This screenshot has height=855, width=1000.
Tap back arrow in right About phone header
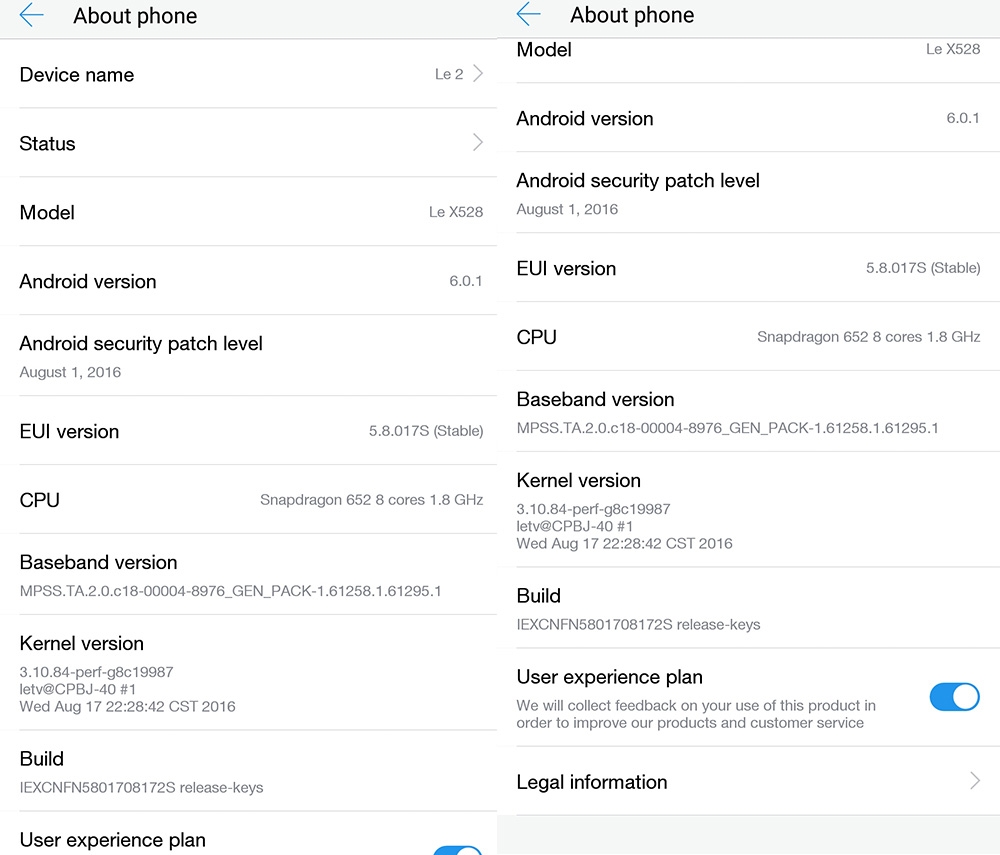(528, 15)
